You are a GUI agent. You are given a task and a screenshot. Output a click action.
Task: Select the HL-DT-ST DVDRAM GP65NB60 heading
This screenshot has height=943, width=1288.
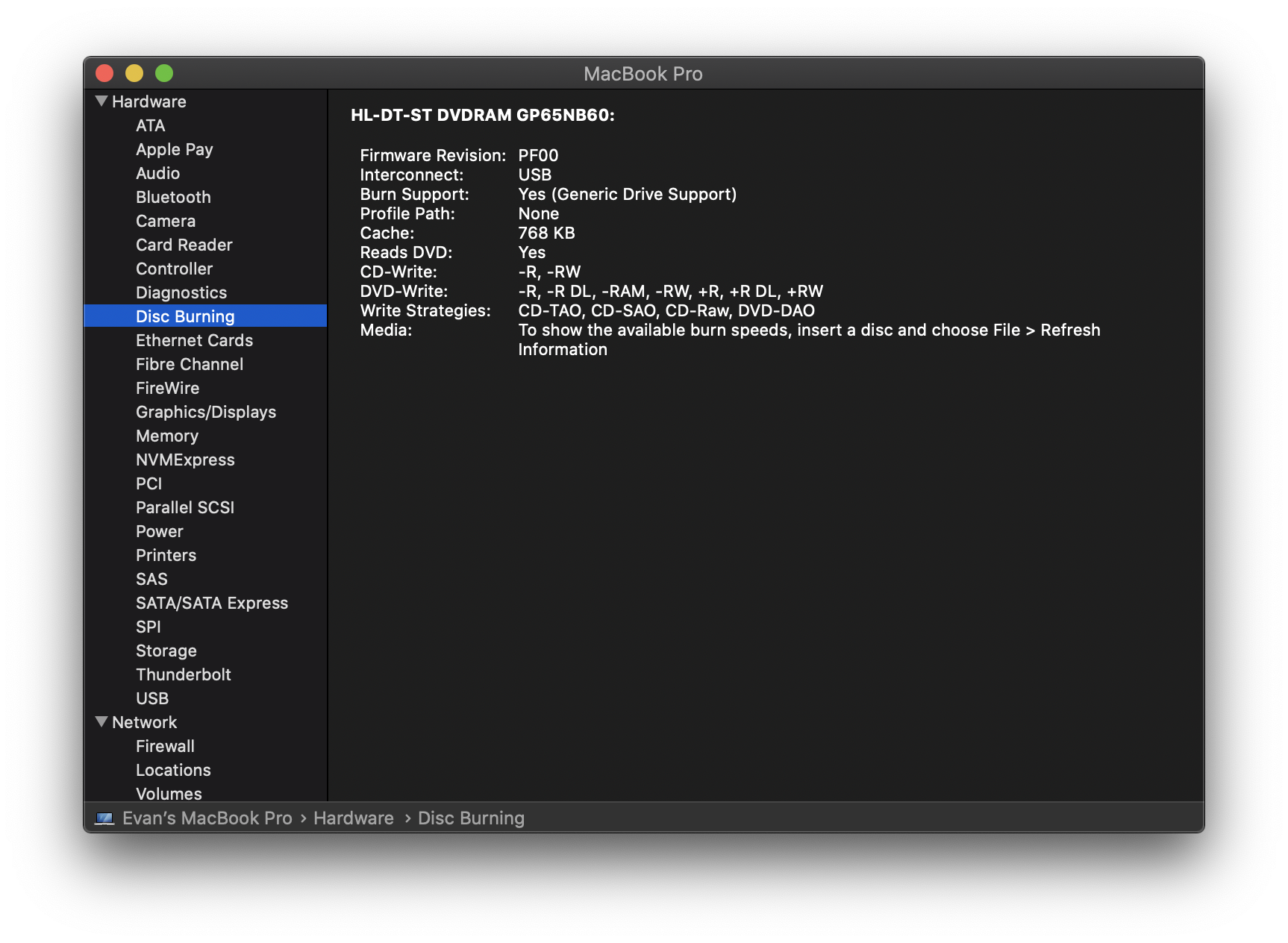coord(482,115)
